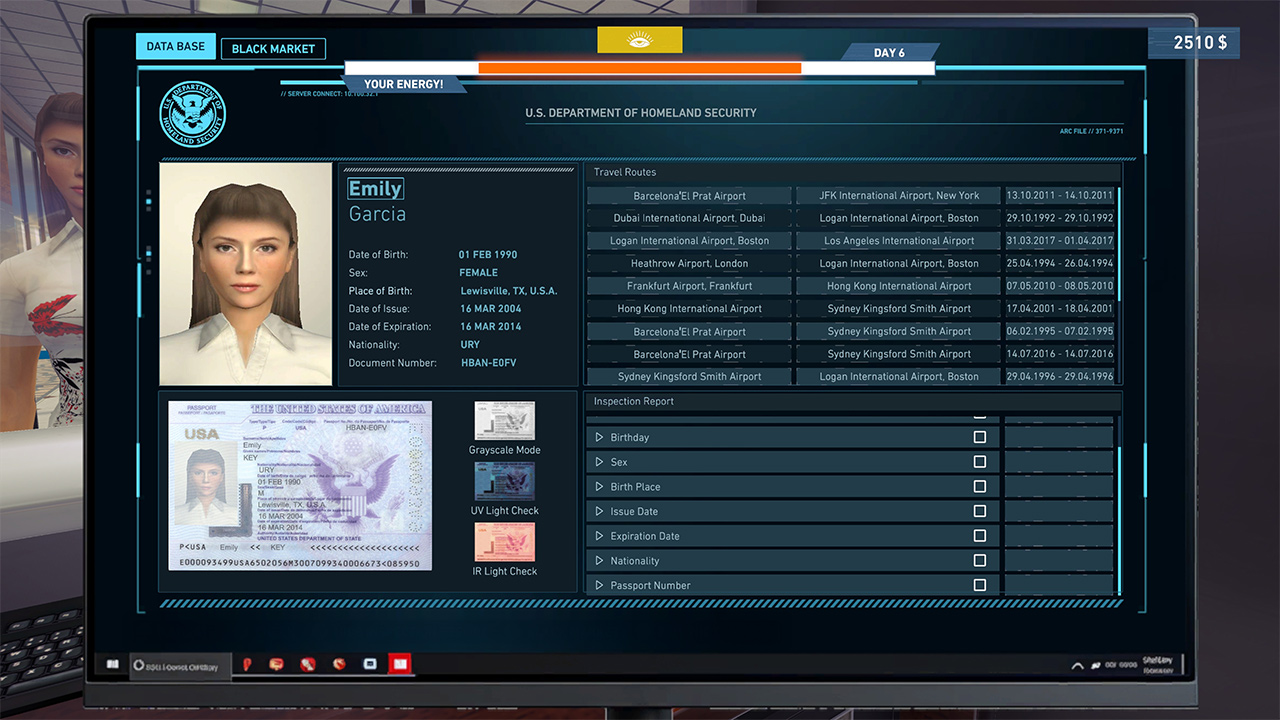1280x720 pixels.
Task: Select the JFK International Airport route entry
Action: [x=898, y=195]
